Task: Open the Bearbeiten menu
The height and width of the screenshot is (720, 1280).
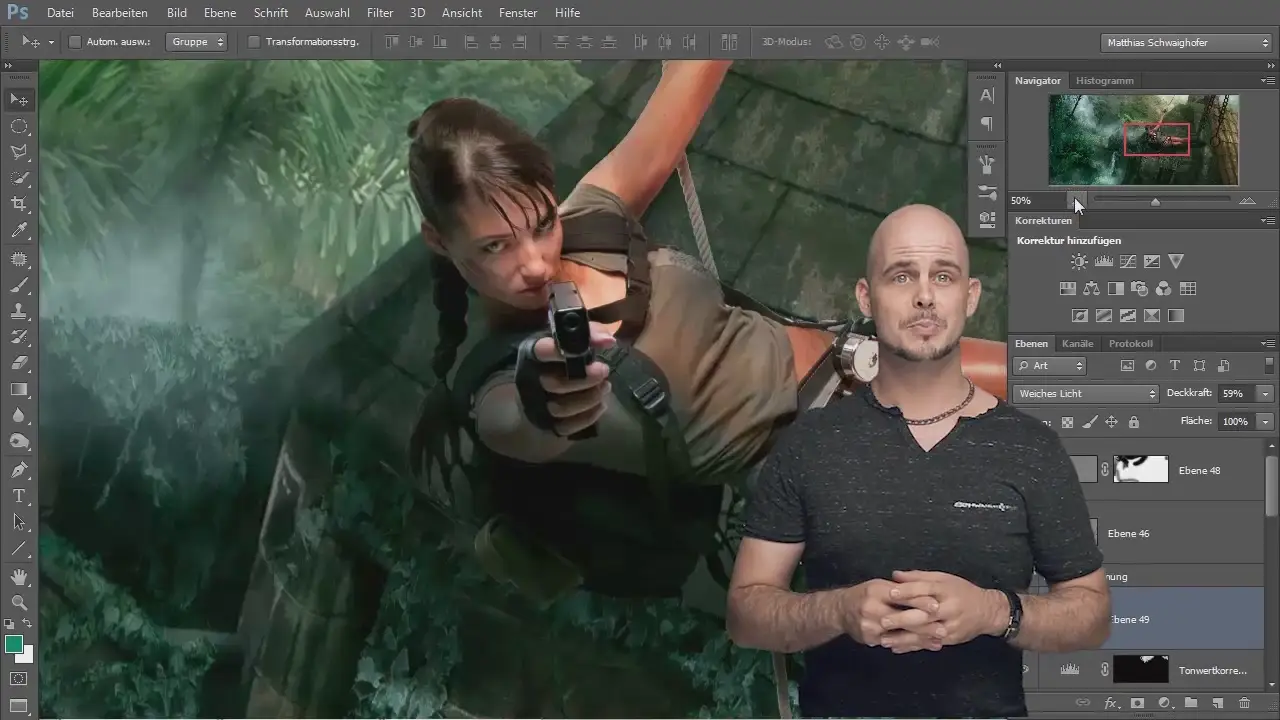Action: point(120,13)
